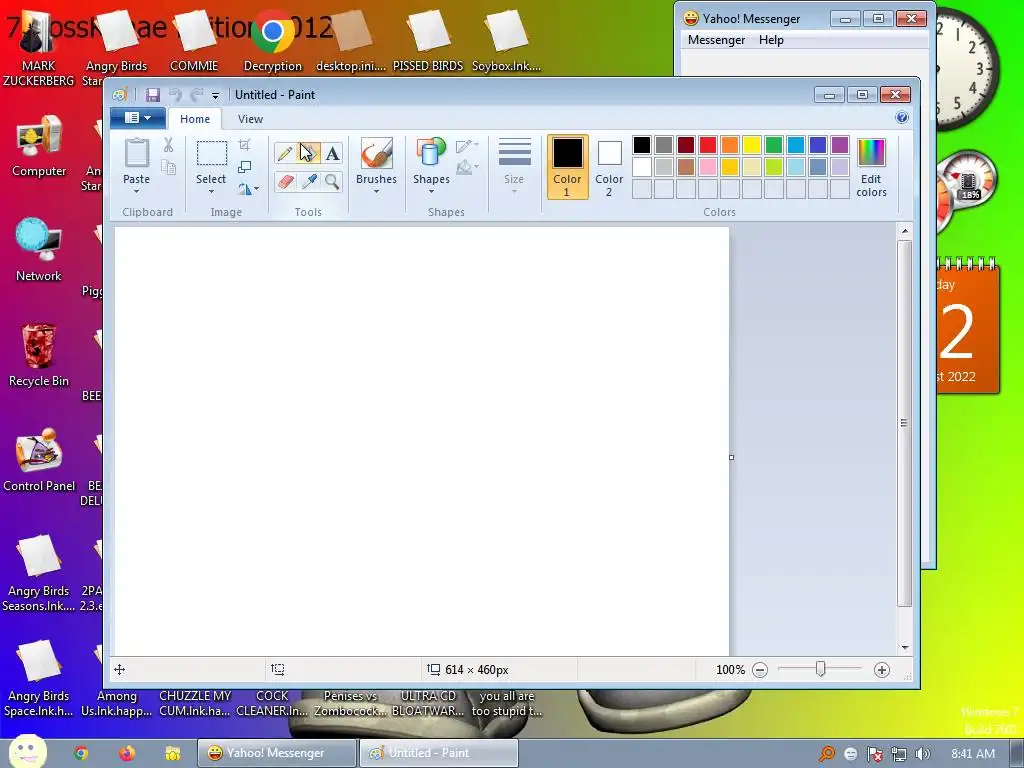Open Recycle Bin desktop icon
This screenshot has width=1024, height=768.
click(x=39, y=356)
